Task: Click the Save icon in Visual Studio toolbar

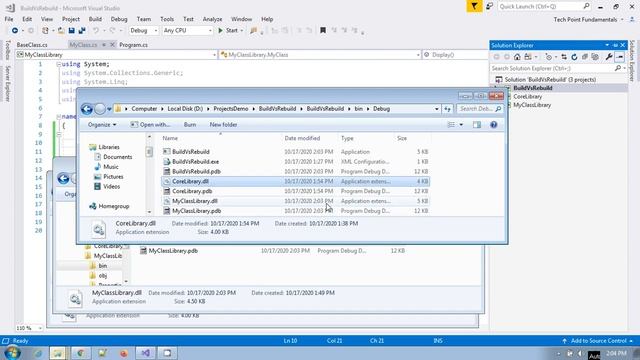Action: coord(72,31)
